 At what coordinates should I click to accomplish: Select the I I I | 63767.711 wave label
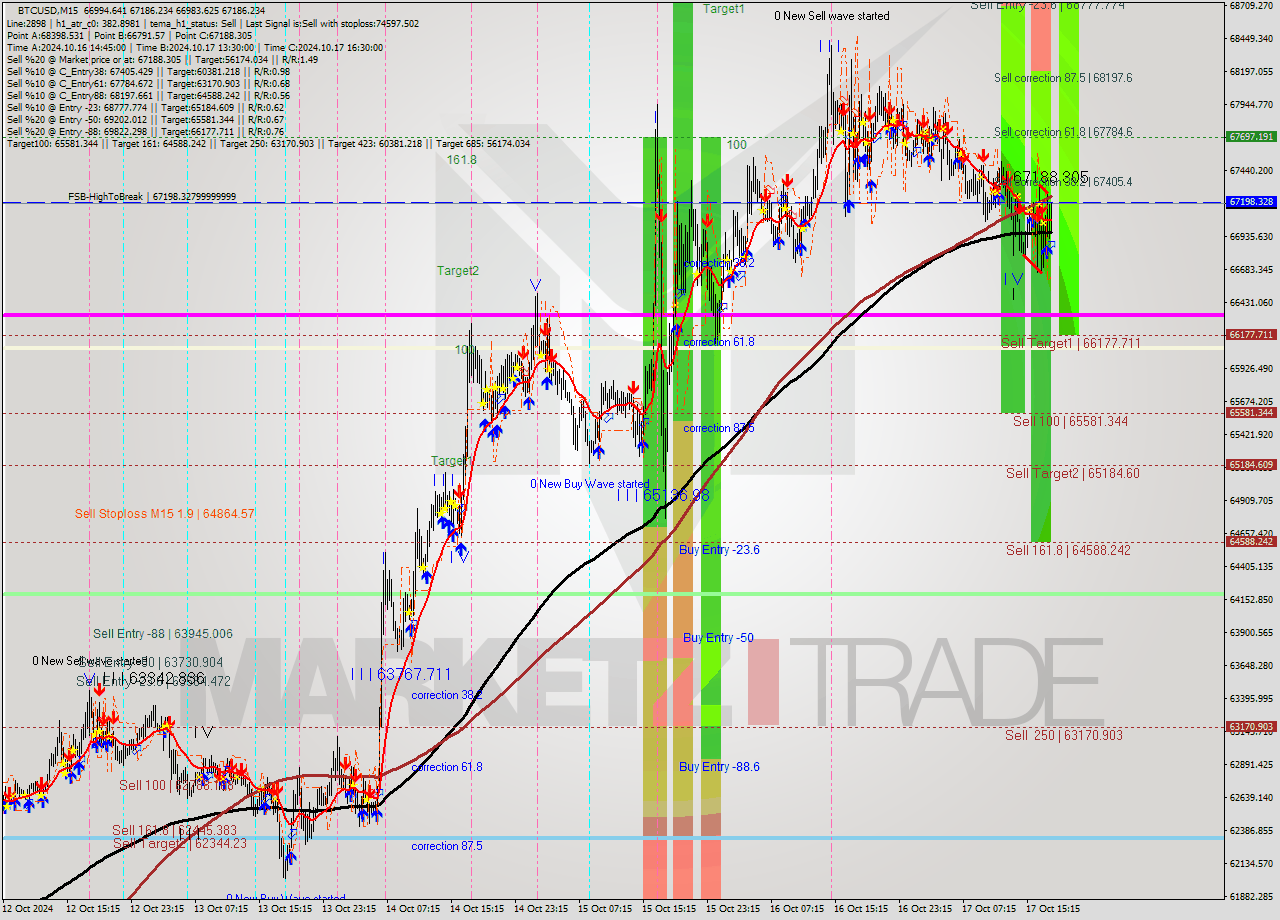point(401,674)
